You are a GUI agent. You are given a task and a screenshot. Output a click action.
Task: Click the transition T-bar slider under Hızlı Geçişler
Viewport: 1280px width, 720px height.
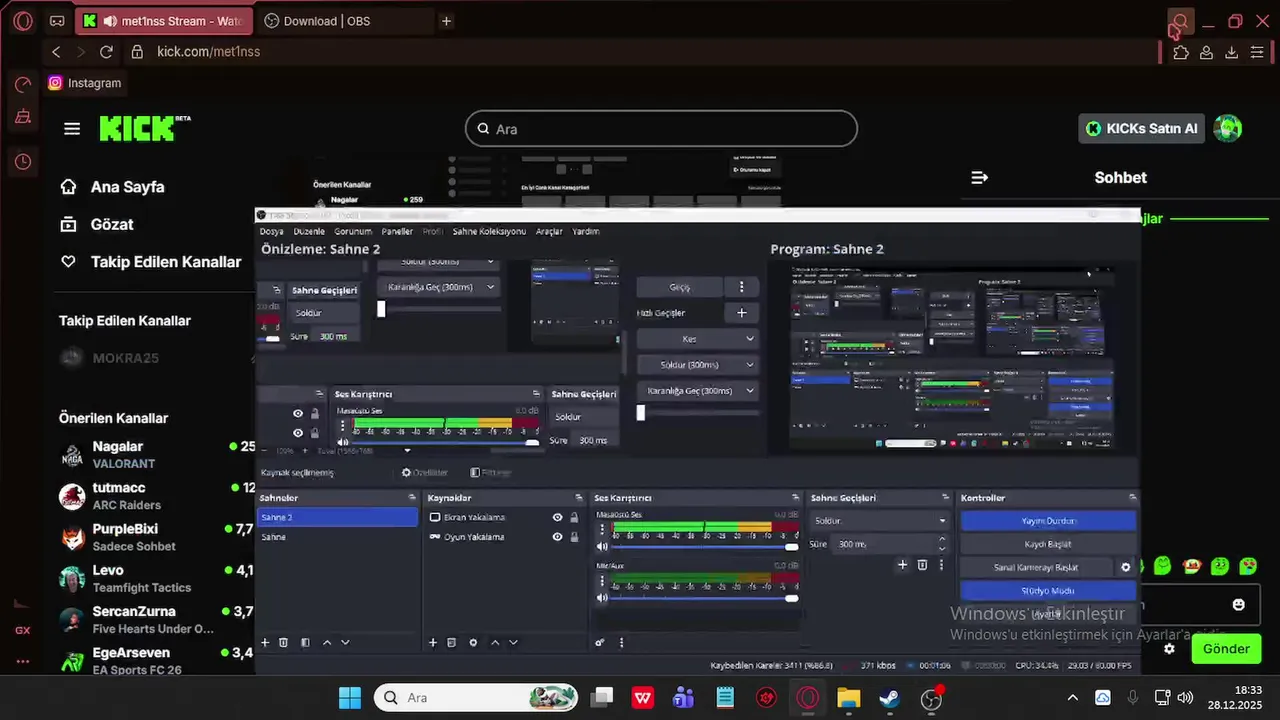tap(697, 412)
